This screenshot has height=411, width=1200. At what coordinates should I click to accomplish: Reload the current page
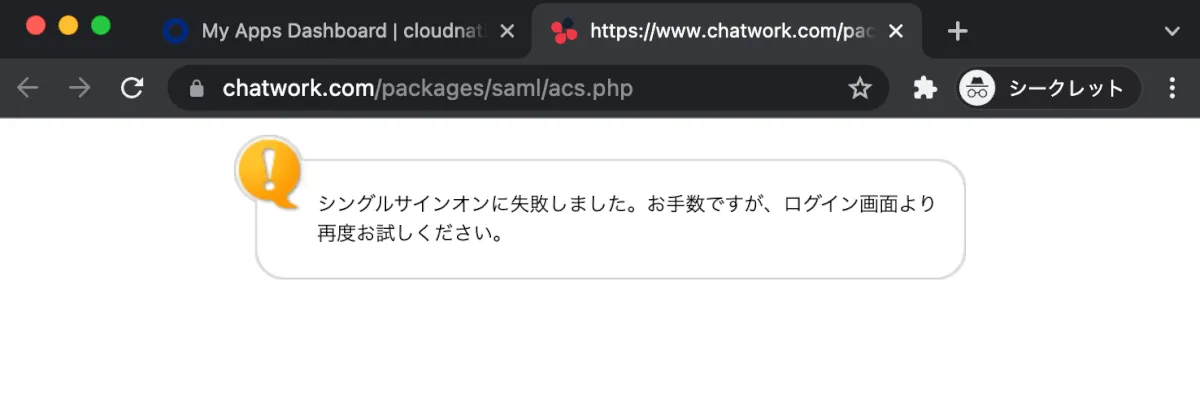[132, 88]
